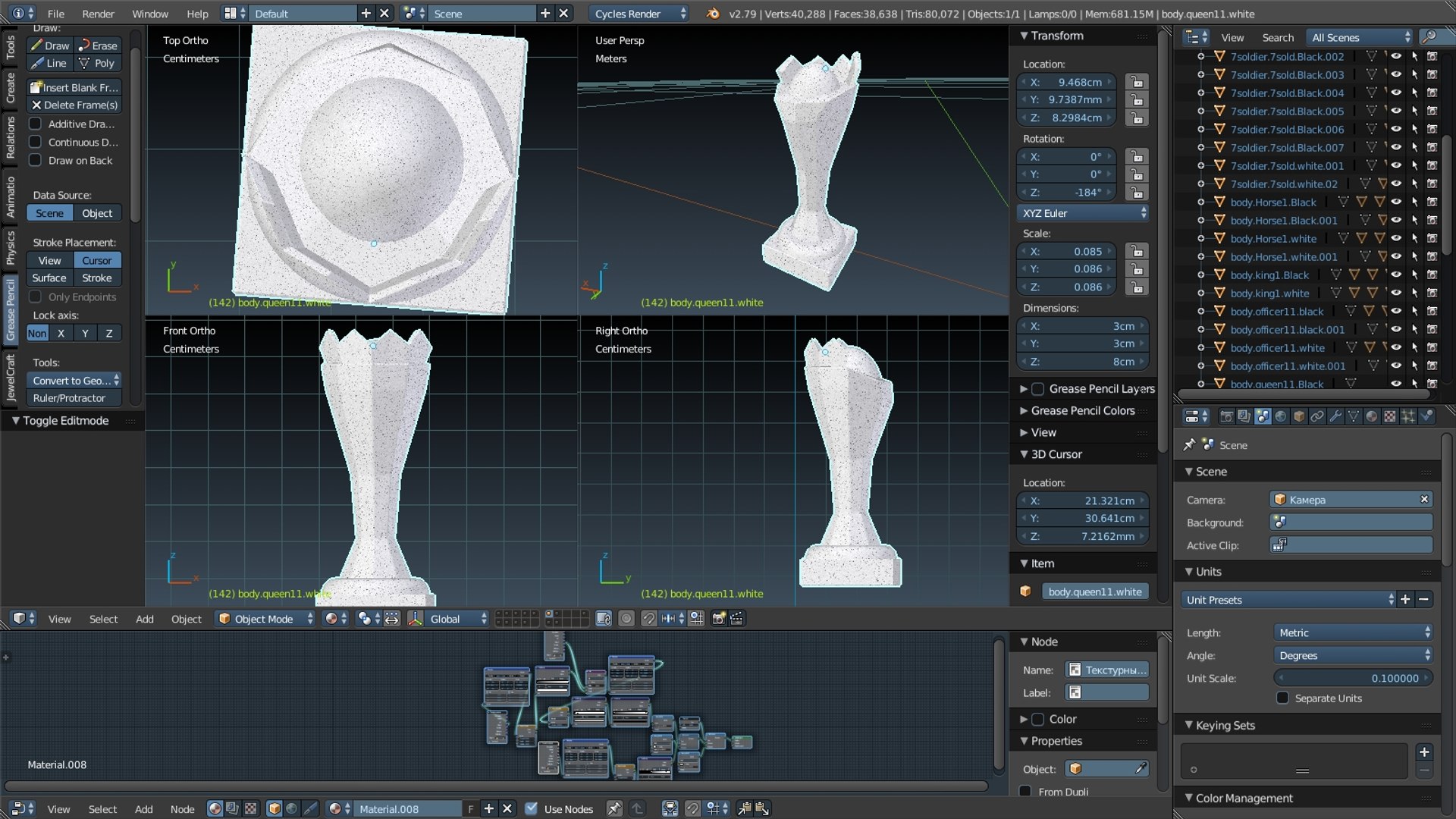Screen dimensions: 1456x819
Task: Open the Constraints properties tab (chain icon)
Action: (x=1317, y=416)
